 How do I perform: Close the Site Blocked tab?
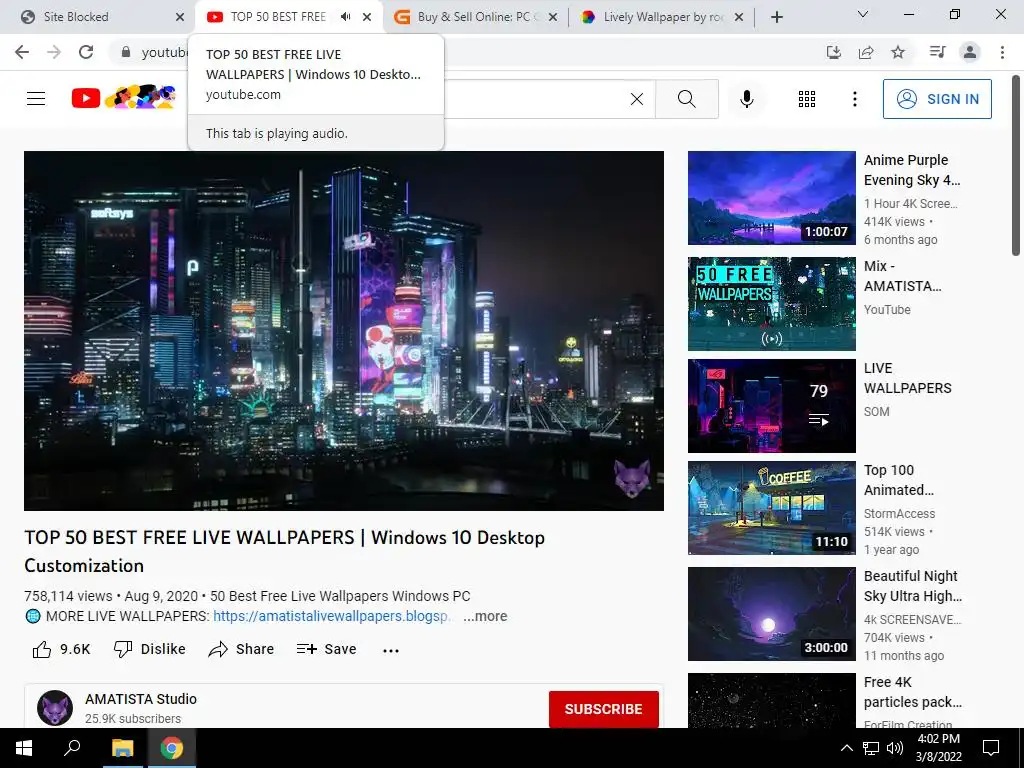click(x=180, y=17)
